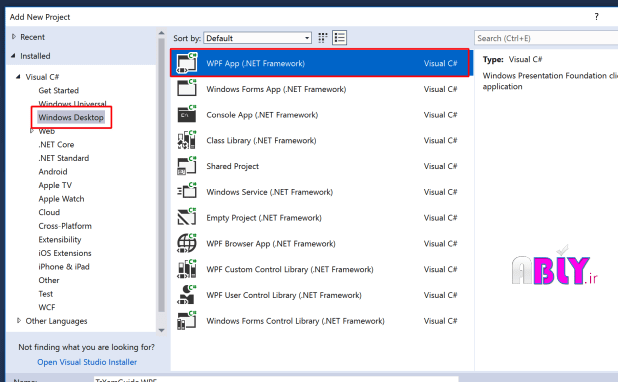This screenshot has height=382, width=618.
Task: Expand the Other Languages node
Action: (x=19, y=321)
